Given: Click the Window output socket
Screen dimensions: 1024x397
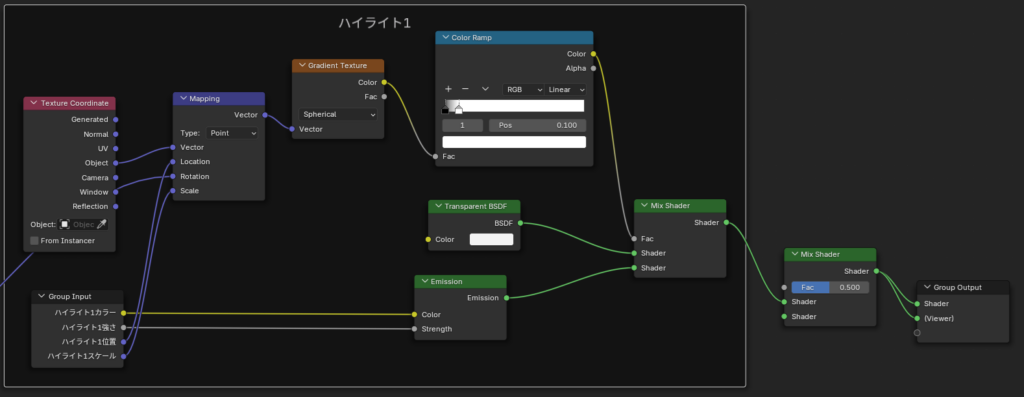Looking at the screenshot, I should coord(116,192).
